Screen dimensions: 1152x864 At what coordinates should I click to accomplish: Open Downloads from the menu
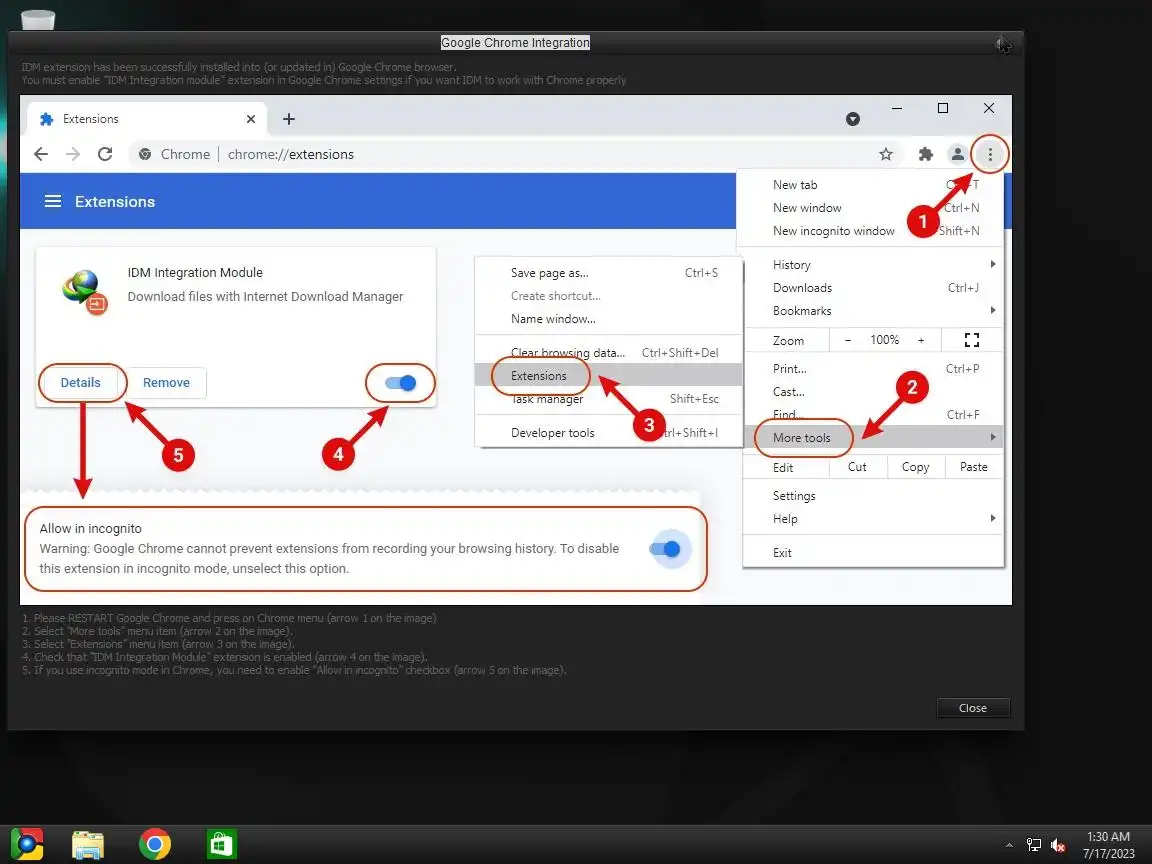tap(874, 288)
